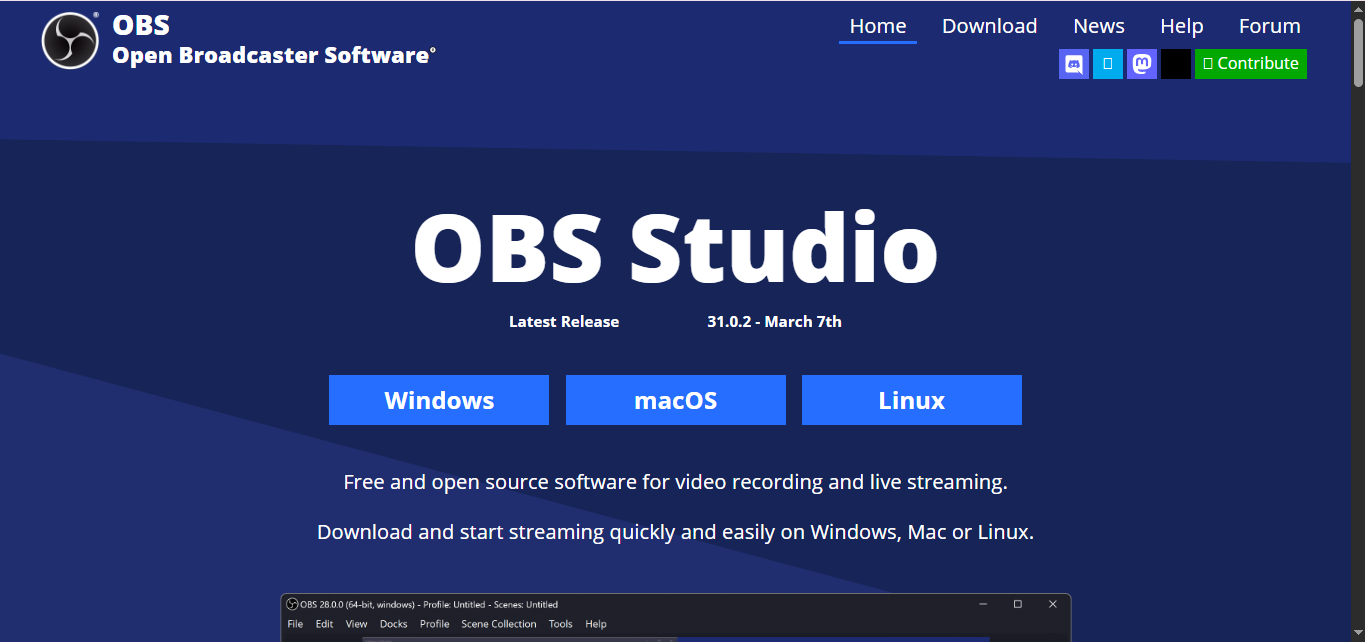The height and width of the screenshot is (642, 1365).
Task: Click the OBS circular logo
Action: [70, 41]
